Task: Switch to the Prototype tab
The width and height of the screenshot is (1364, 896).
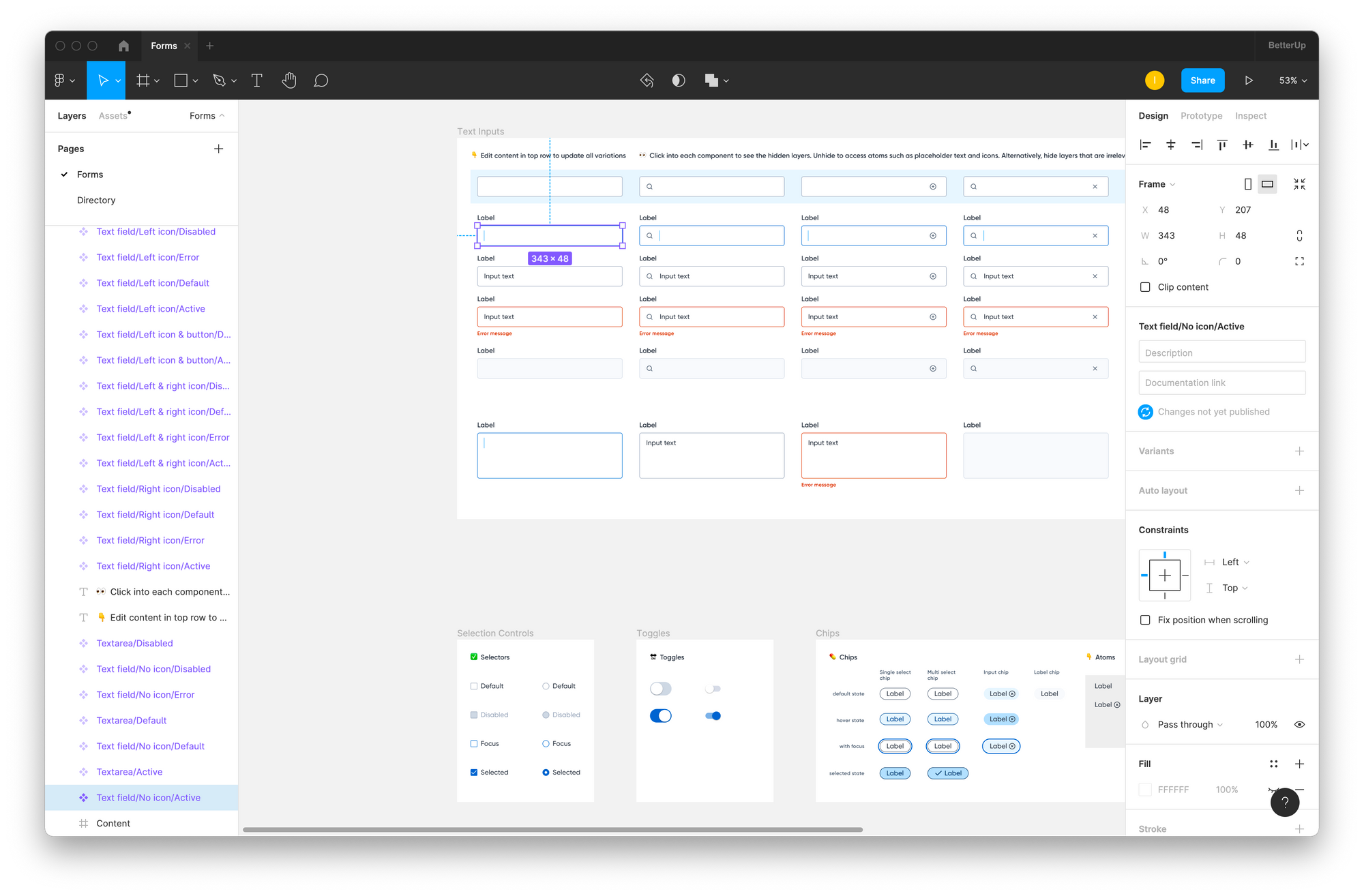Action: [x=1201, y=116]
